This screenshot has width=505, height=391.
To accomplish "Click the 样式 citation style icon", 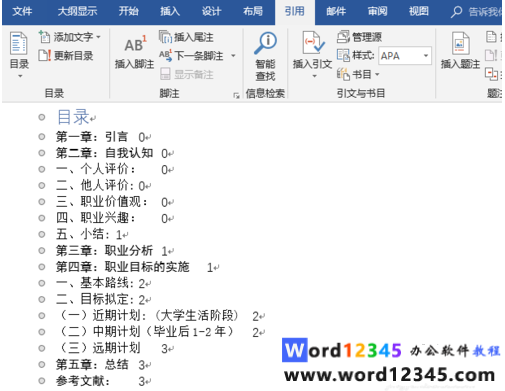I will coord(343,55).
